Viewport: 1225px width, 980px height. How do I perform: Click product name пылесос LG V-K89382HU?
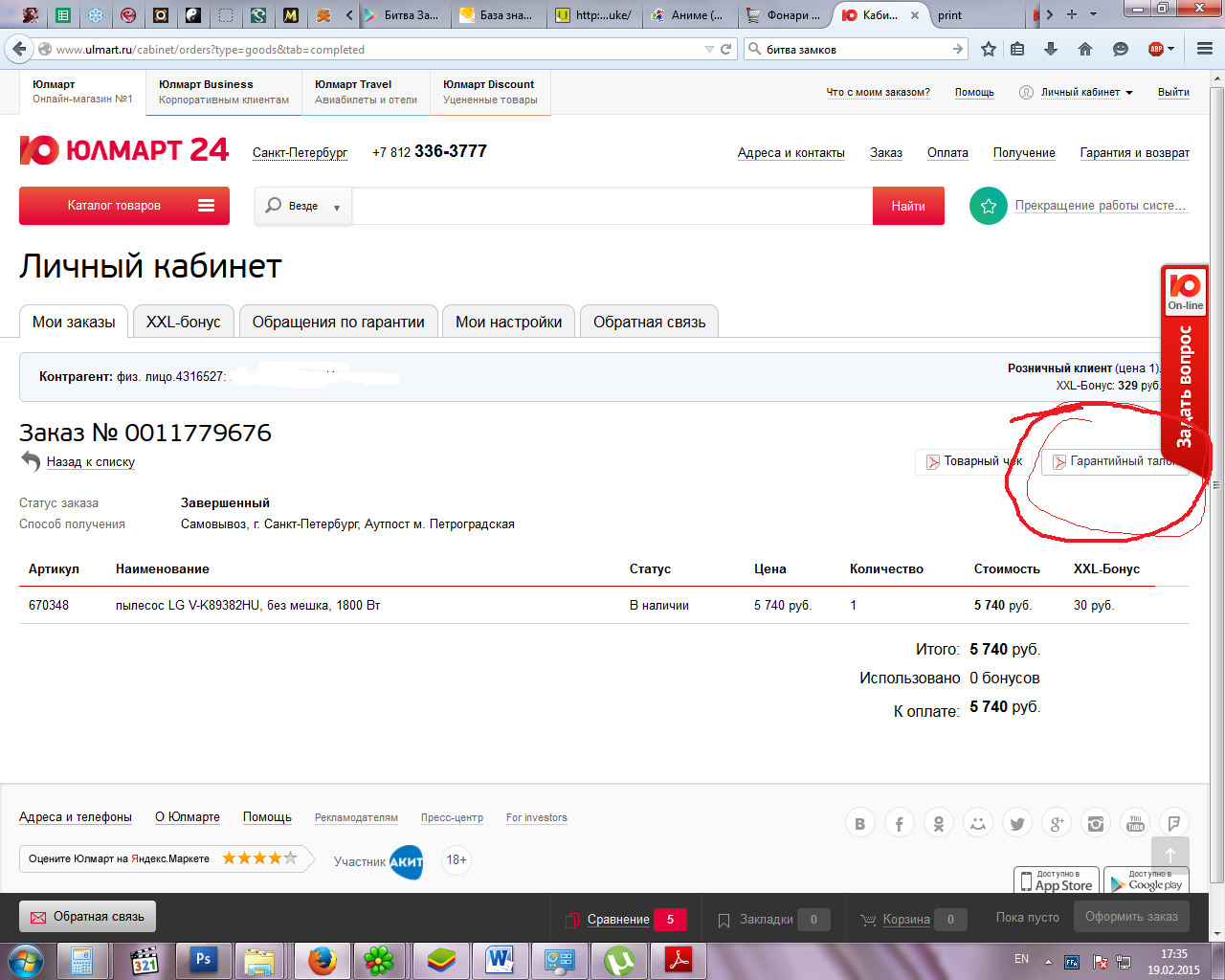tap(248, 605)
